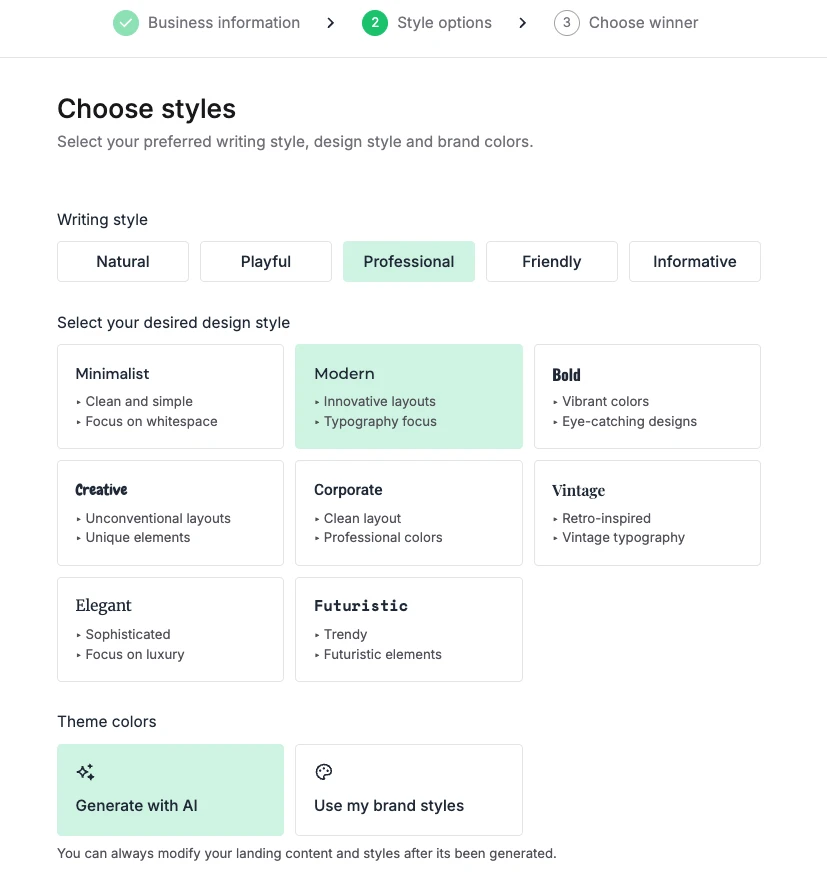Click the step 3 number circle
Image resolution: width=827 pixels, height=884 pixels.
click(567, 23)
